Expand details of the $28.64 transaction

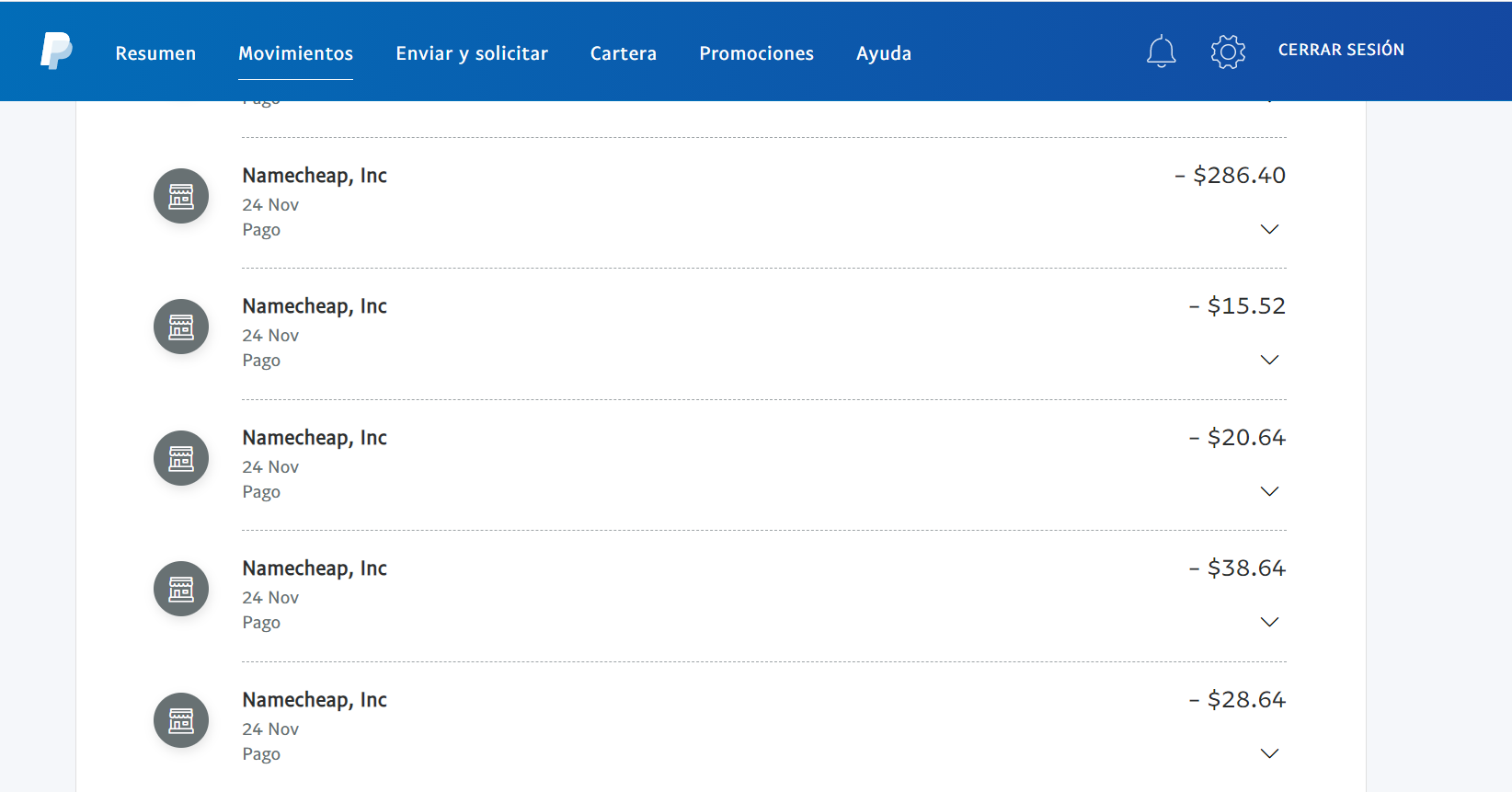pos(1269,753)
